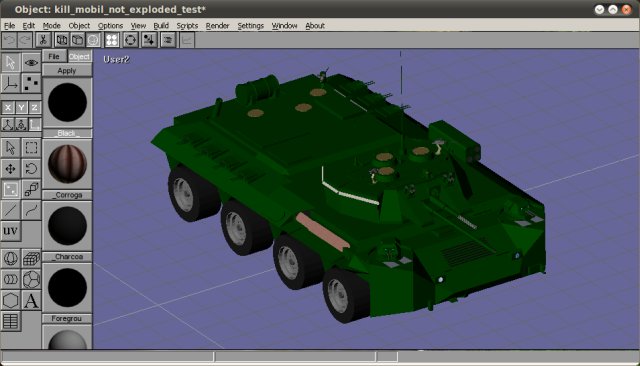Click the Redo arrow in the toolbar
This screenshot has height=366, width=640.
point(25,40)
